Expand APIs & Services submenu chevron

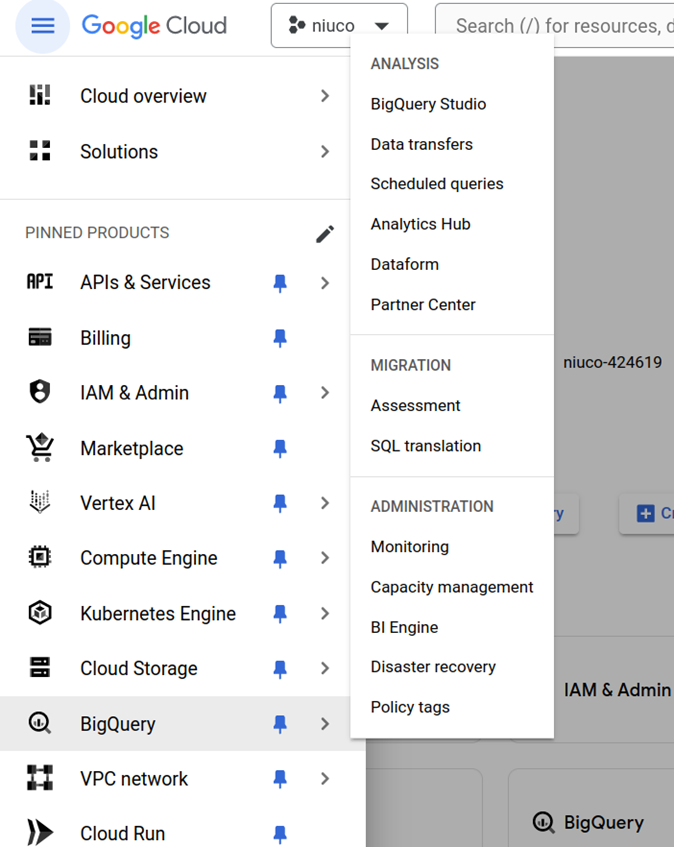click(x=325, y=283)
